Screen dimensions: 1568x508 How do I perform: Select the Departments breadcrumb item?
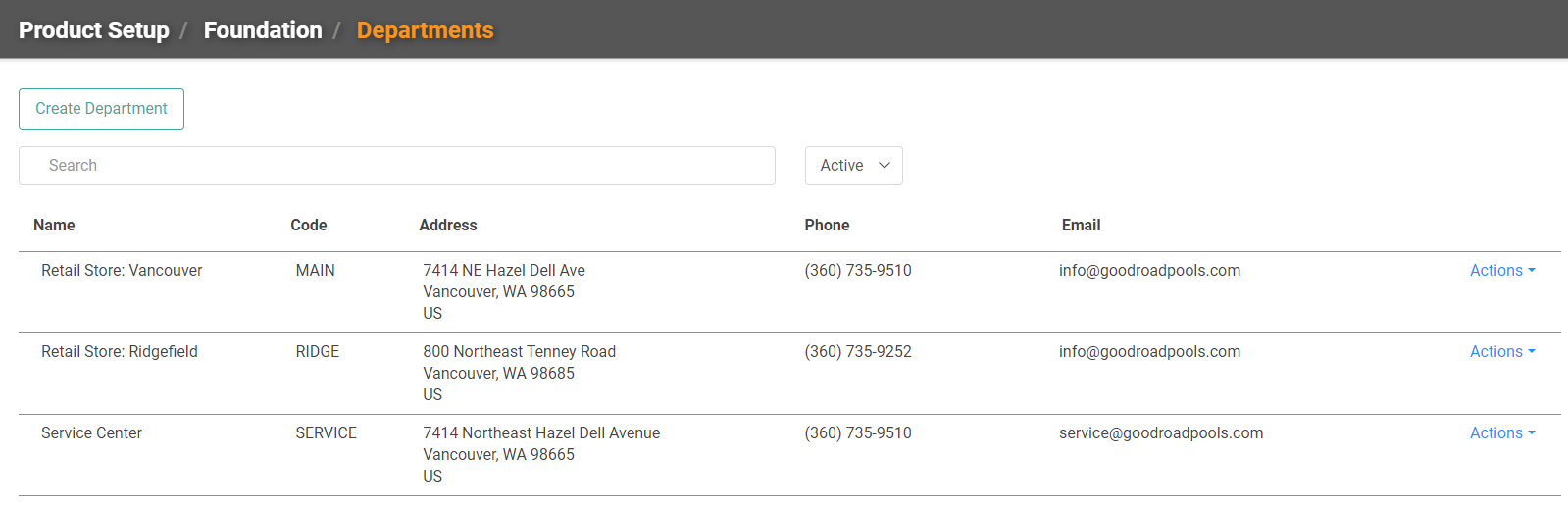(426, 30)
